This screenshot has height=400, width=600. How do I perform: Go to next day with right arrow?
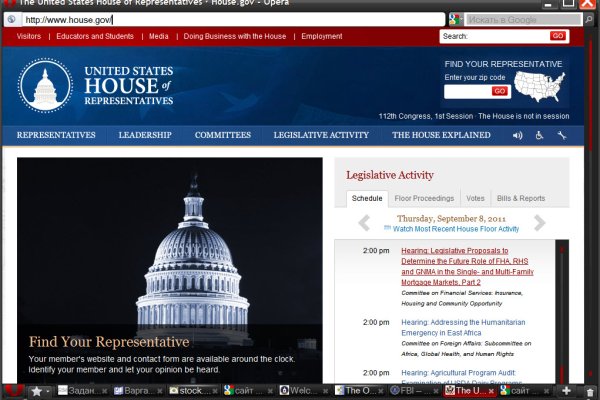pyautogui.click(x=540, y=223)
